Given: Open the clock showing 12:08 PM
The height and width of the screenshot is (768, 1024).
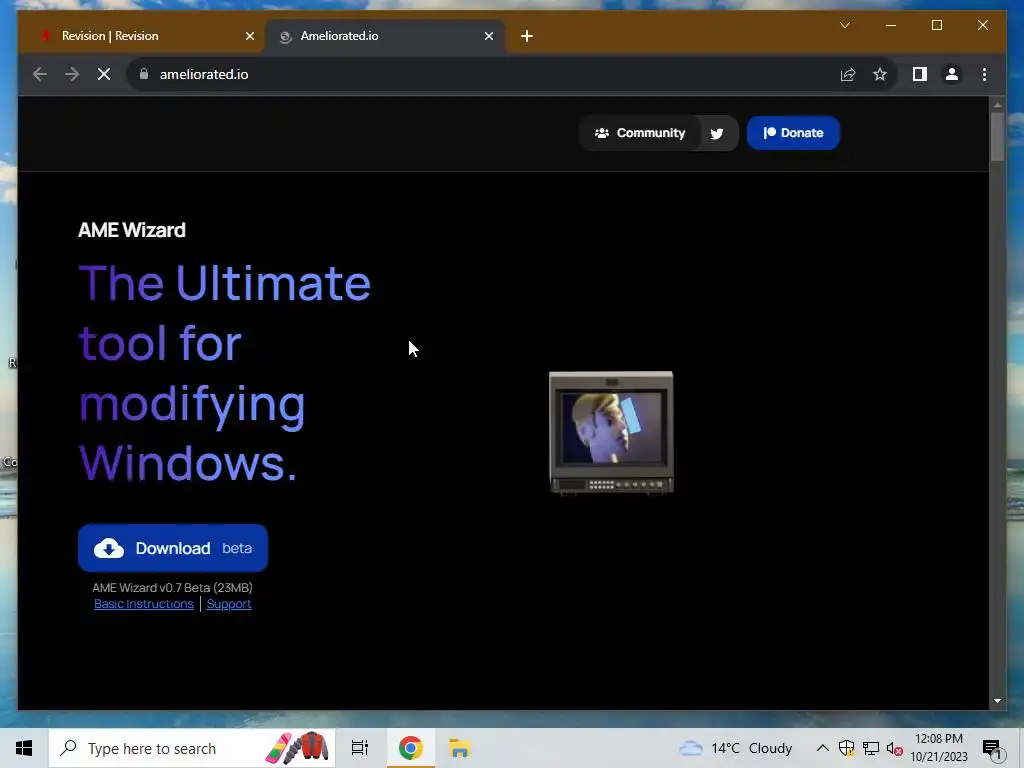Looking at the screenshot, I should click(x=939, y=748).
